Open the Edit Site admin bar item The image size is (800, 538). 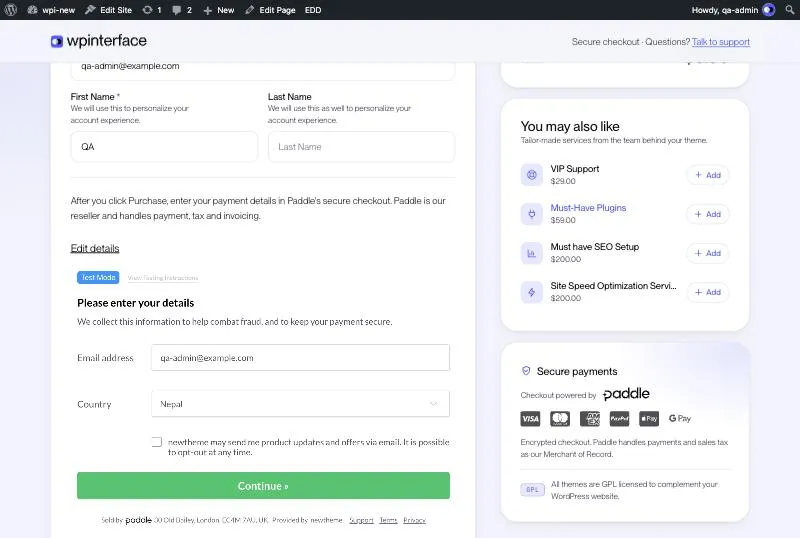pos(109,10)
